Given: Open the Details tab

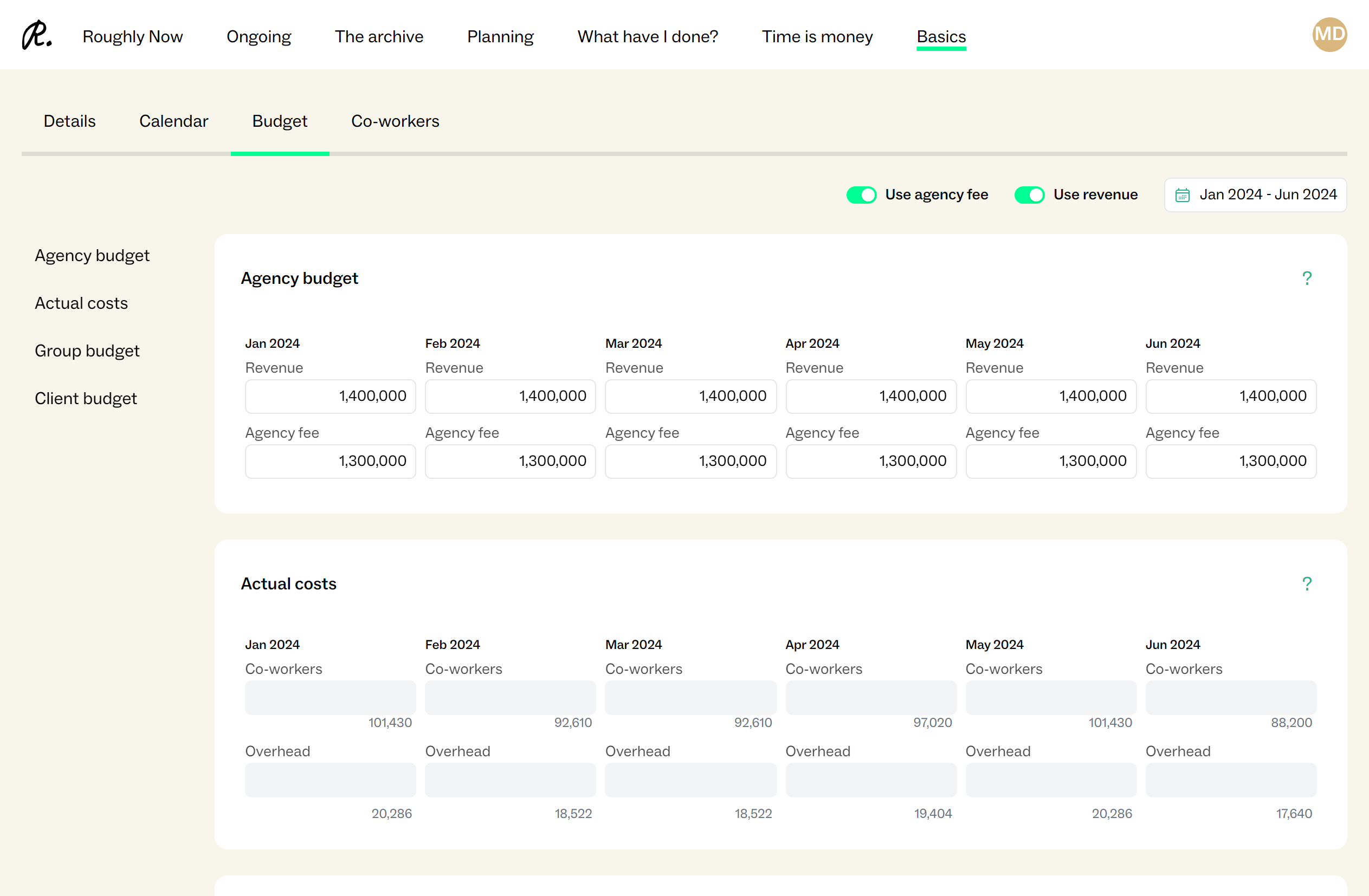Looking at the screenshot, I should pyautogui.click(x=69, y=121).
